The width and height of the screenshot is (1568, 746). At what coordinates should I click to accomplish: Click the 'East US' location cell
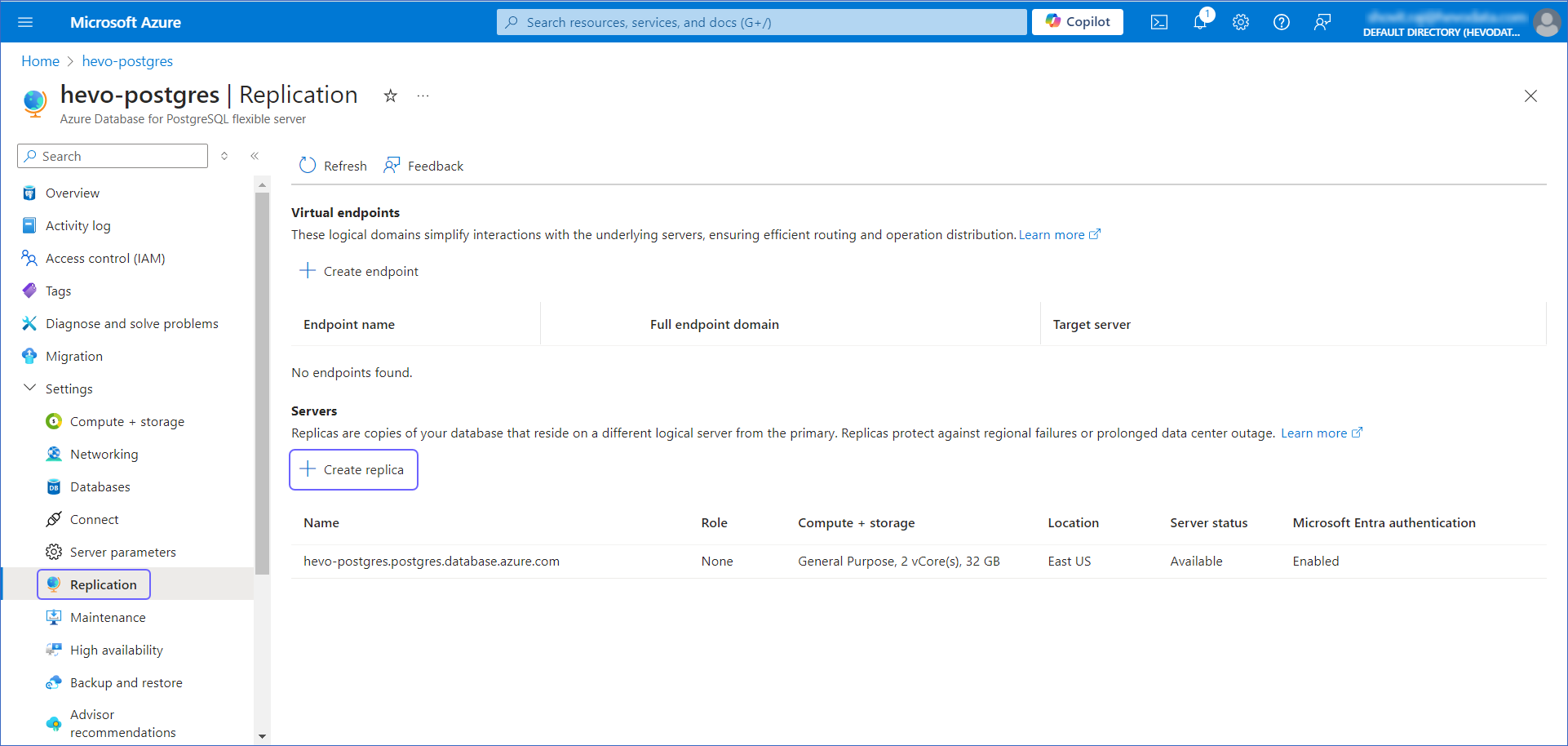[1070, 561]
